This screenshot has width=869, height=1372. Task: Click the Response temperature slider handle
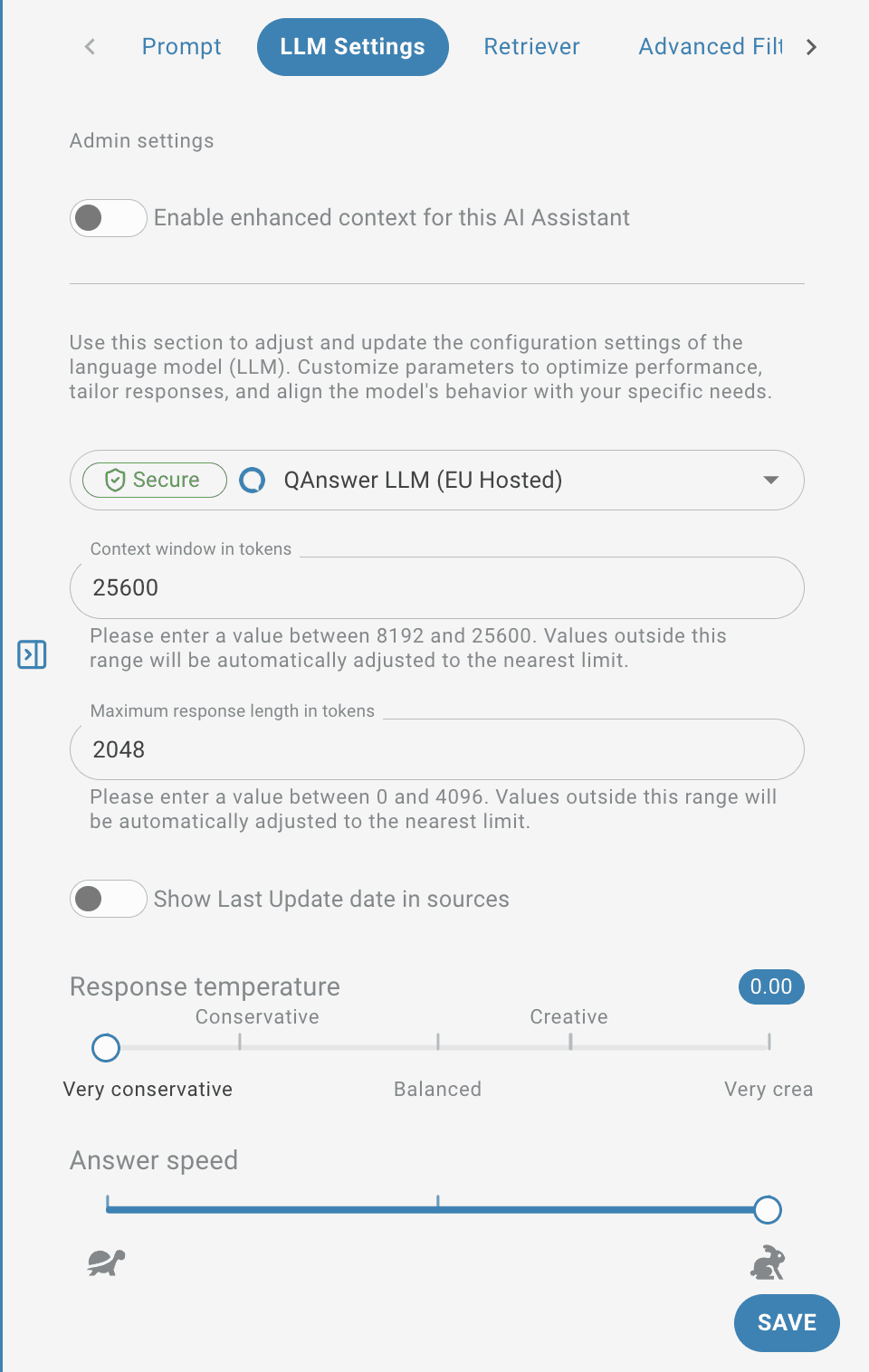click(x=106, y=1048)
